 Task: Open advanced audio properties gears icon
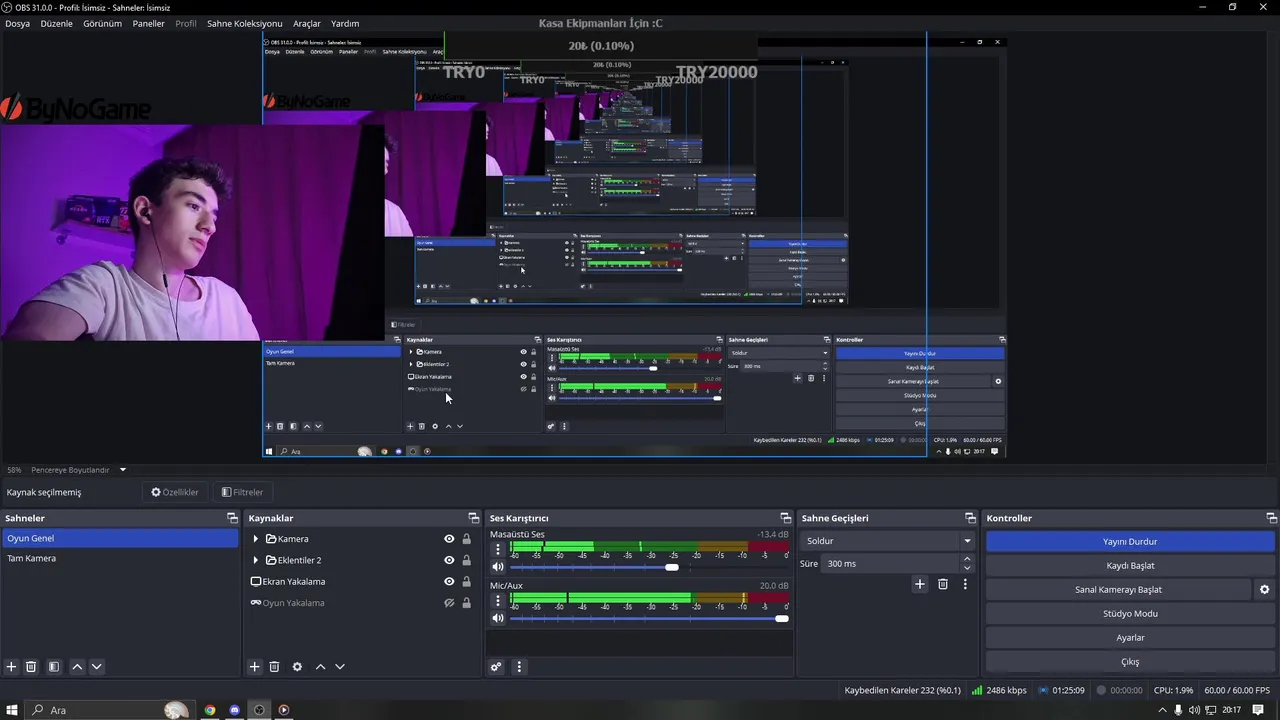point(496,667)
